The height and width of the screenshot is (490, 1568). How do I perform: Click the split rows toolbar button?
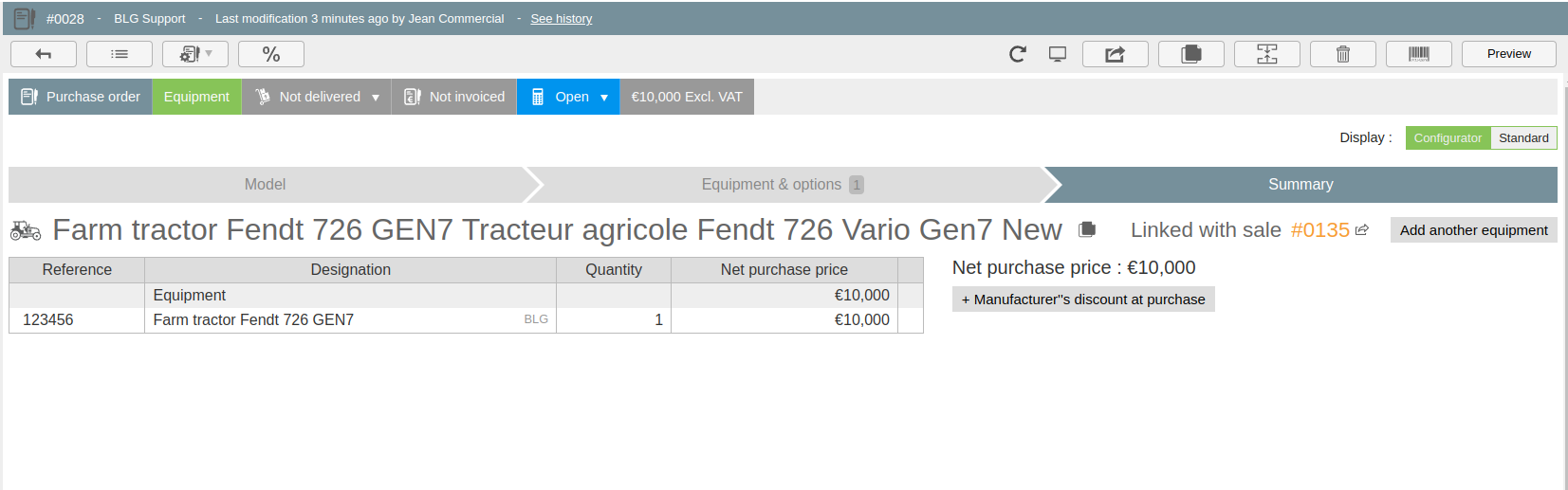[1267, 54]
